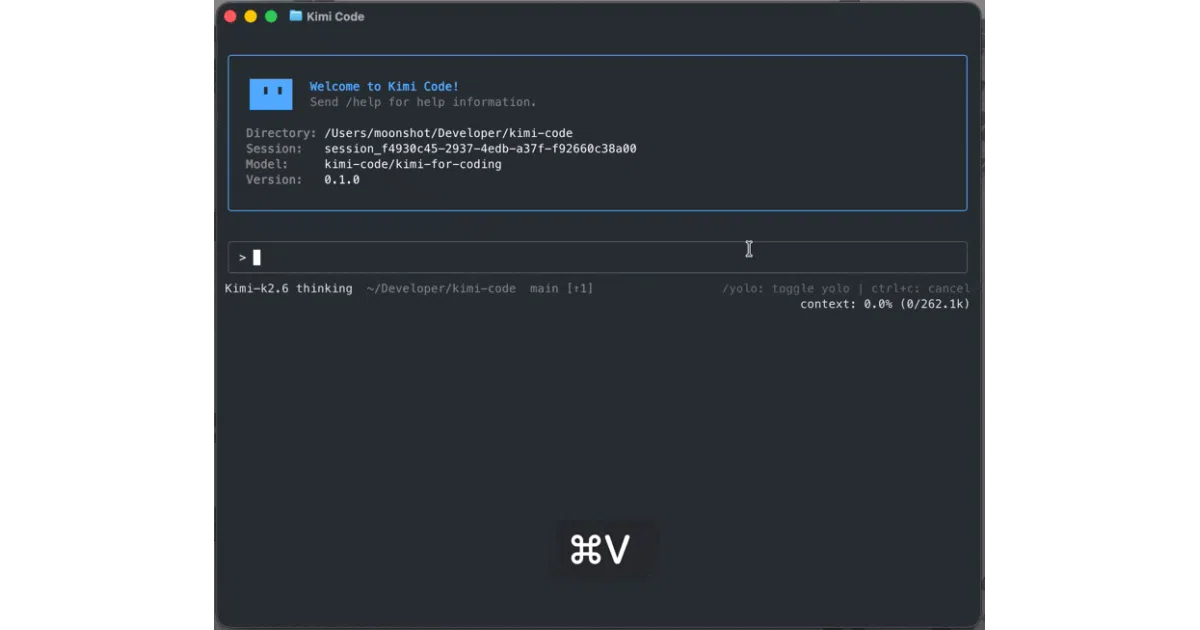Click the 'main [↑1]' git branch indicator
The height and width of the screenshot is (630, 1200).
click(562, 288)
